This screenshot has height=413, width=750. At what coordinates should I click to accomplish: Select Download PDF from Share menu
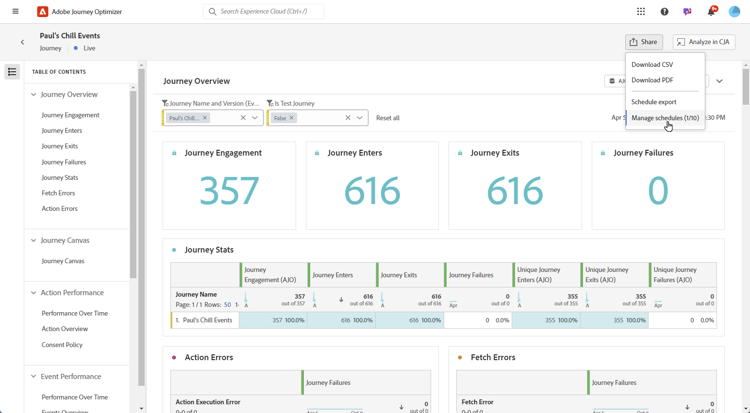[652, 80]
